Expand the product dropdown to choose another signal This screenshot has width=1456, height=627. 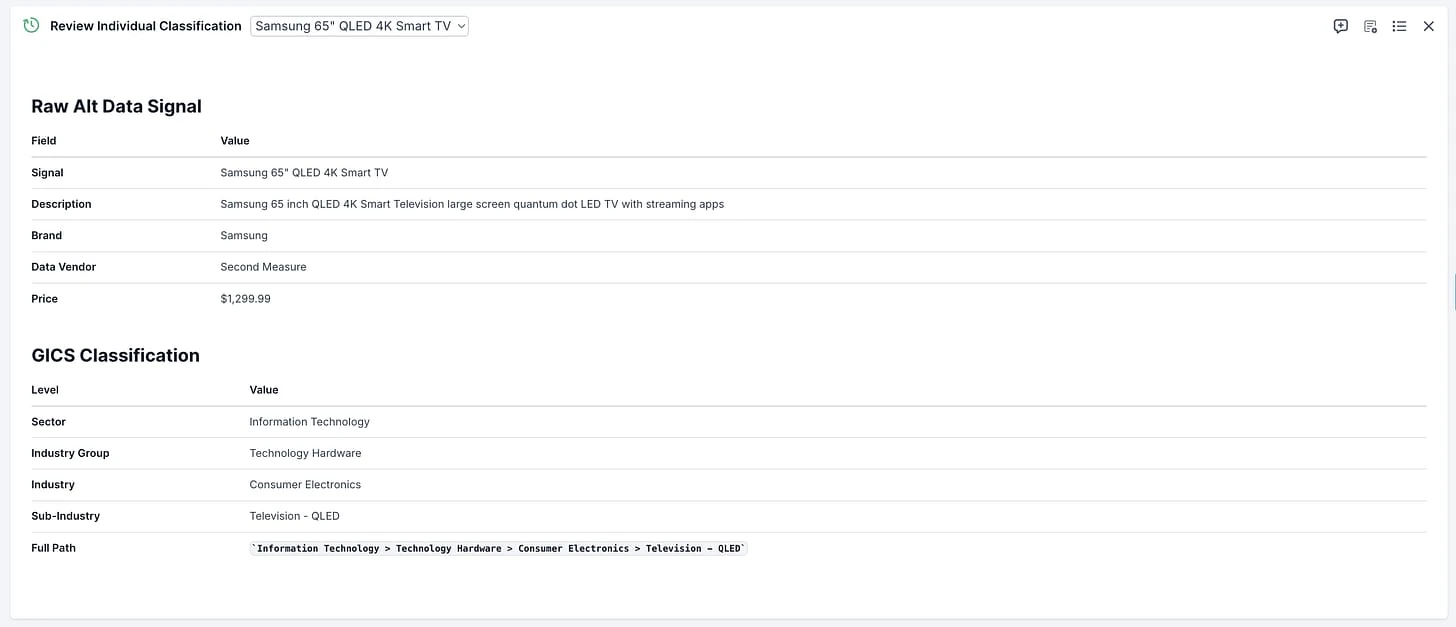tap(358, 26)
